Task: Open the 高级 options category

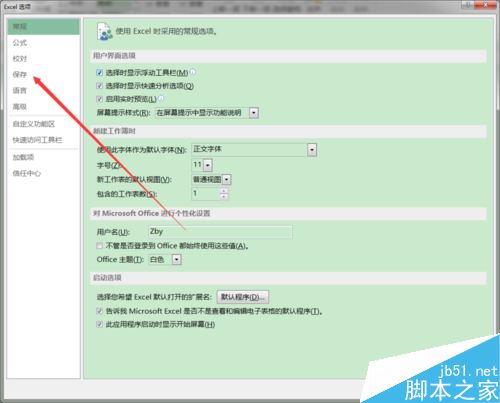Action: coord(20,107)
